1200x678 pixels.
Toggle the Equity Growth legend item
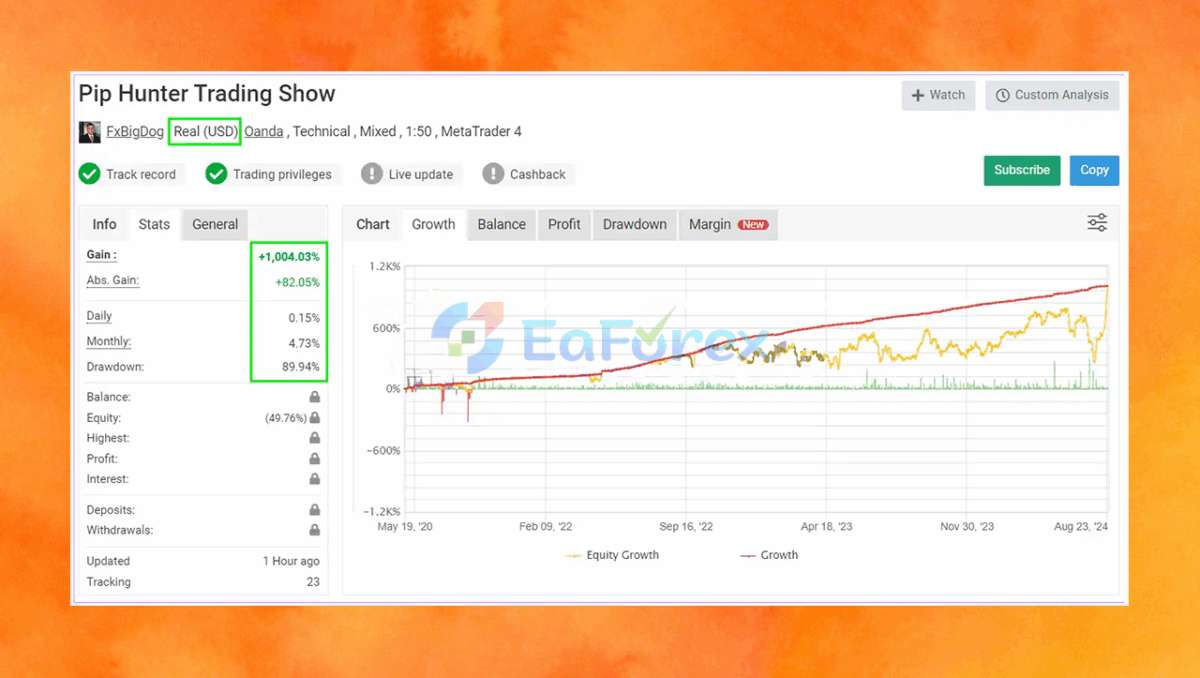pos(613,555)
